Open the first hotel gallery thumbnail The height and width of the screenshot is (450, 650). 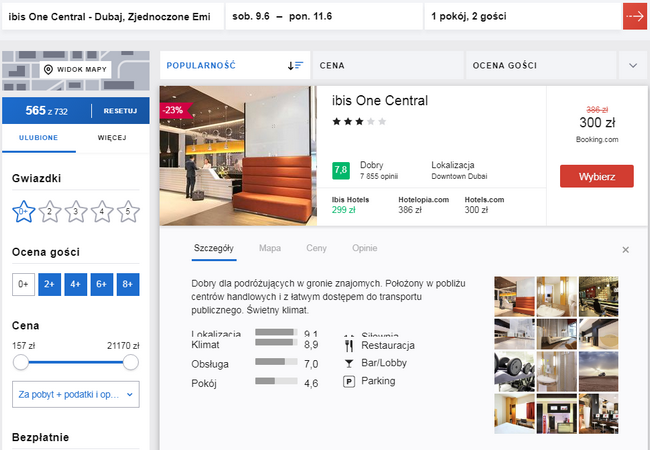click(514, 291)
